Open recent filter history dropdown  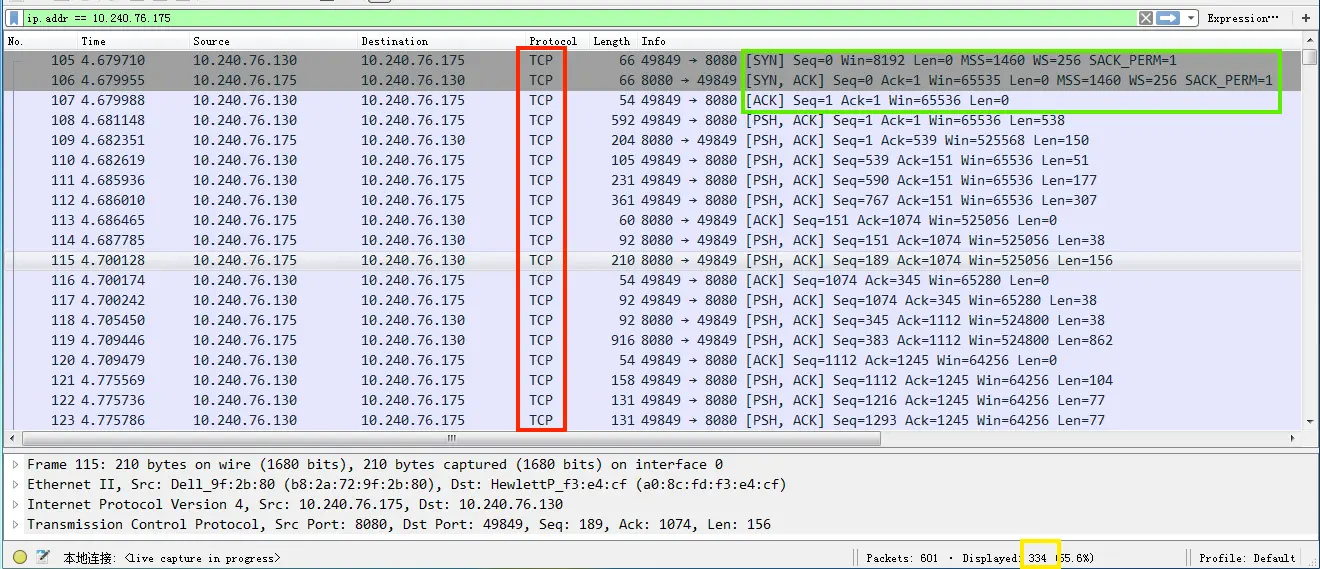1190,18
